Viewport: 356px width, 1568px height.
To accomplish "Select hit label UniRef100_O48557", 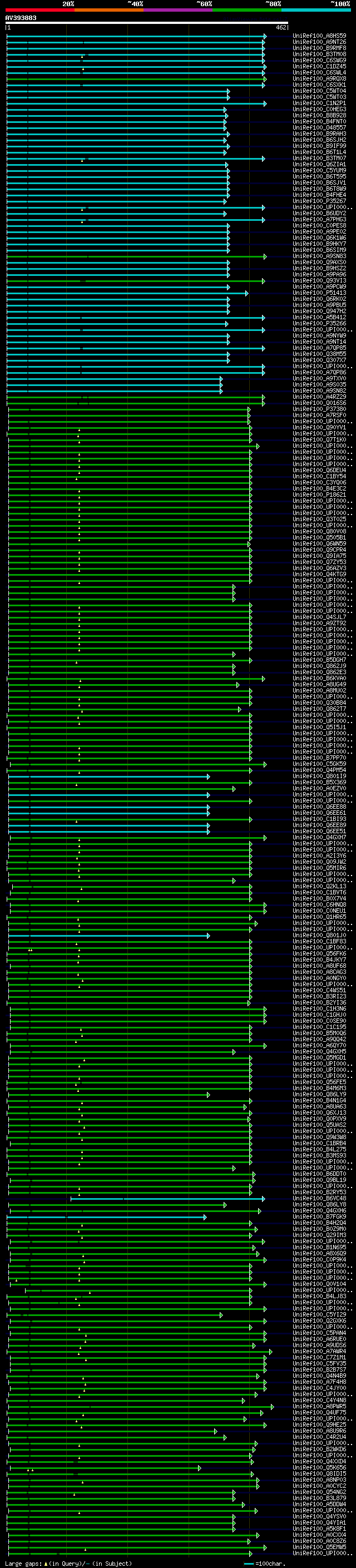I will [x=319, y=128].
